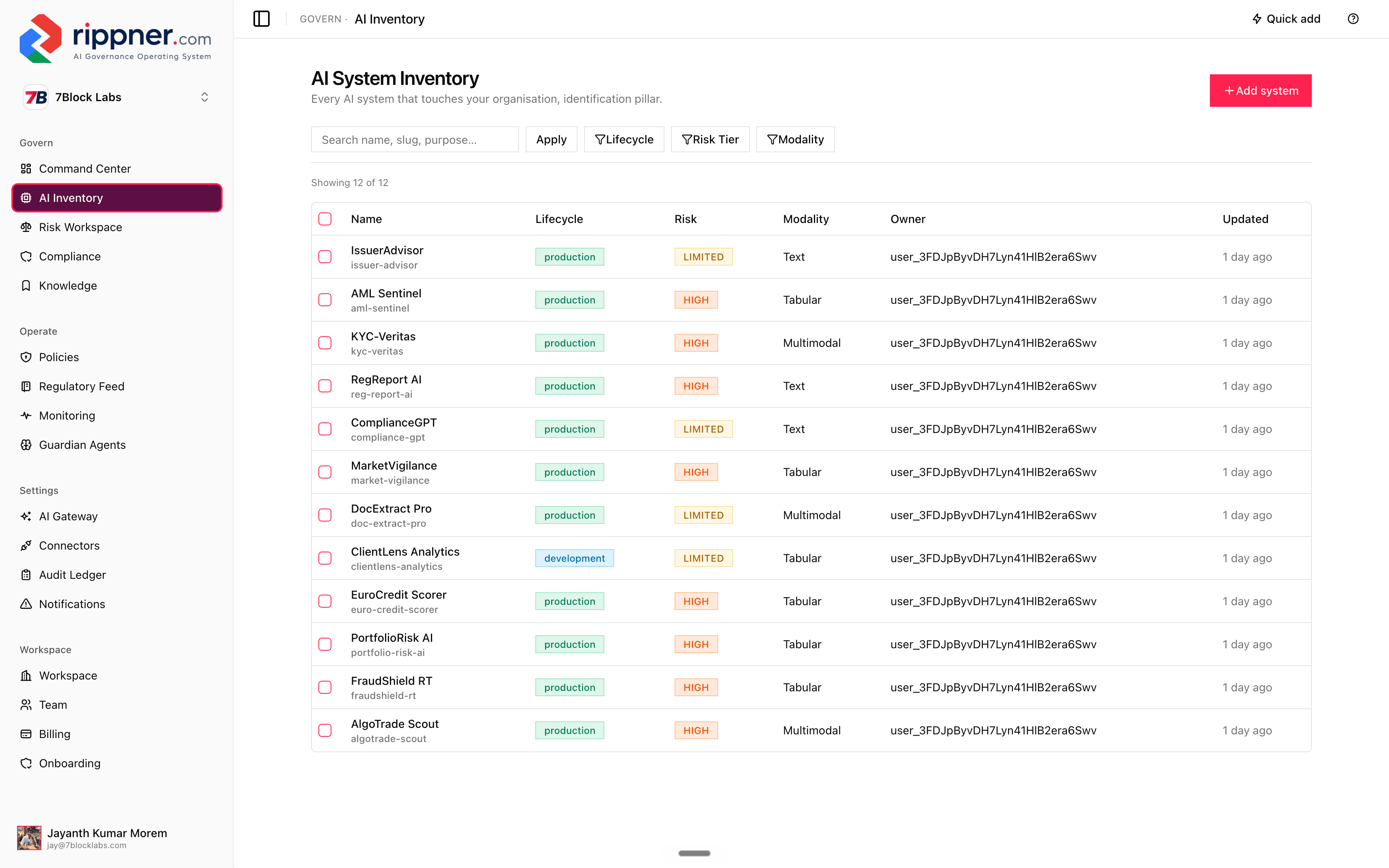Click the AI Inventory chip icon
The height and width of the screenshot is (868, 1389).
click(26, 198)
